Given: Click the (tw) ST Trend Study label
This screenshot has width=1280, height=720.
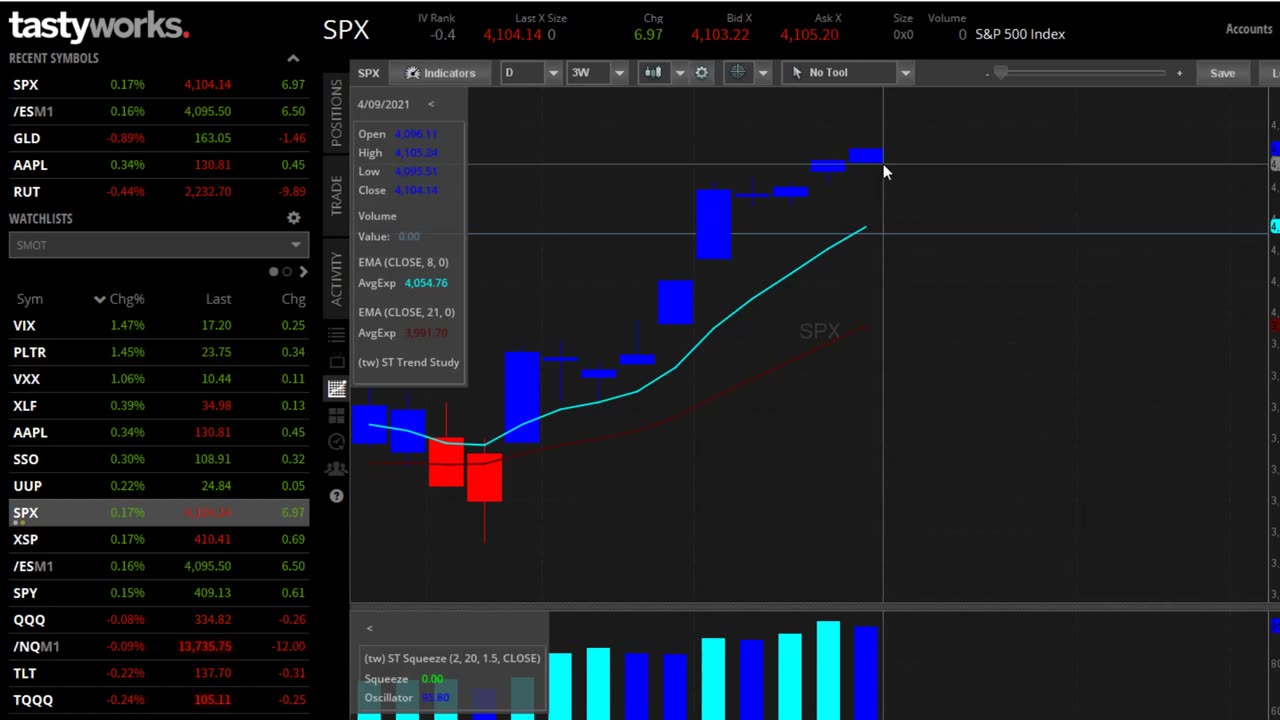Looking at the screenshot, I should 409,362.
